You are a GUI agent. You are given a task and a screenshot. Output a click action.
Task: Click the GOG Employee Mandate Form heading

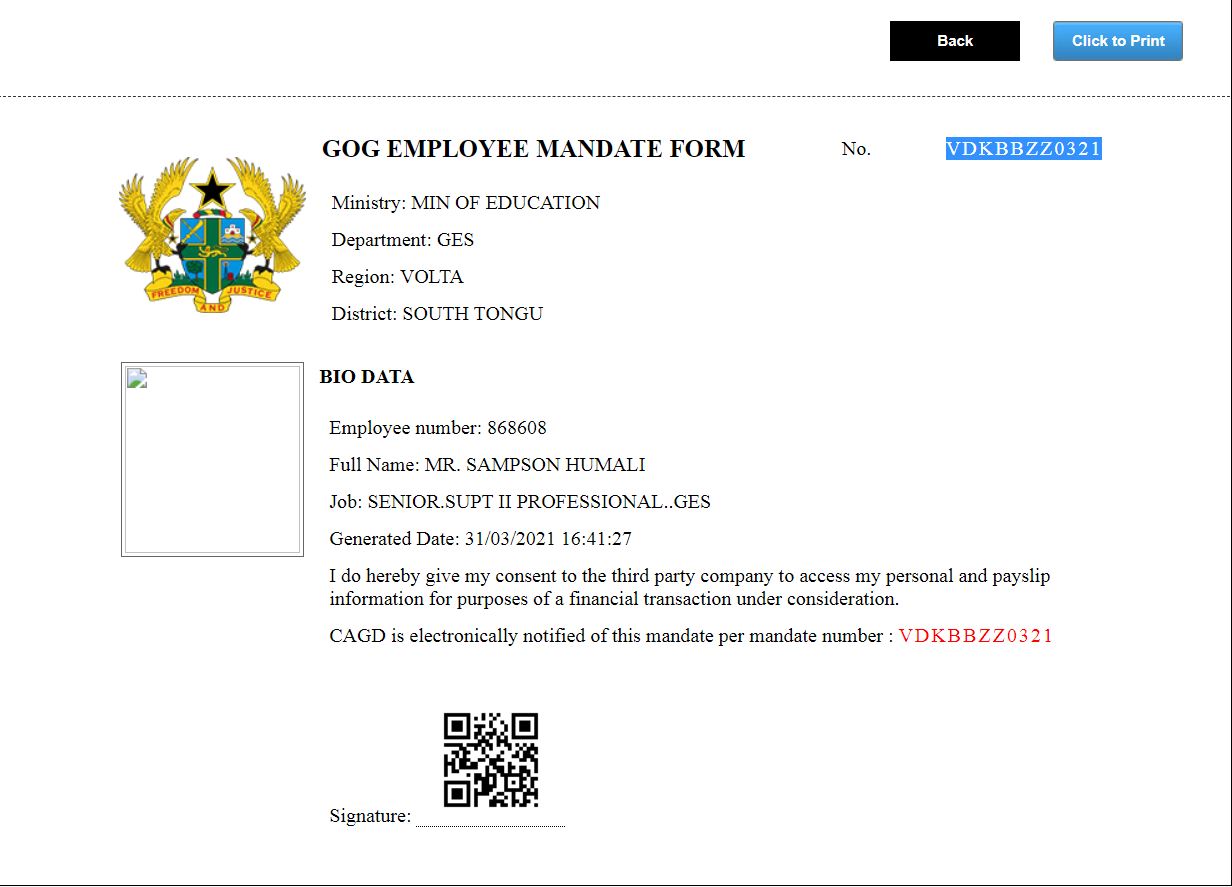point(533,149)
